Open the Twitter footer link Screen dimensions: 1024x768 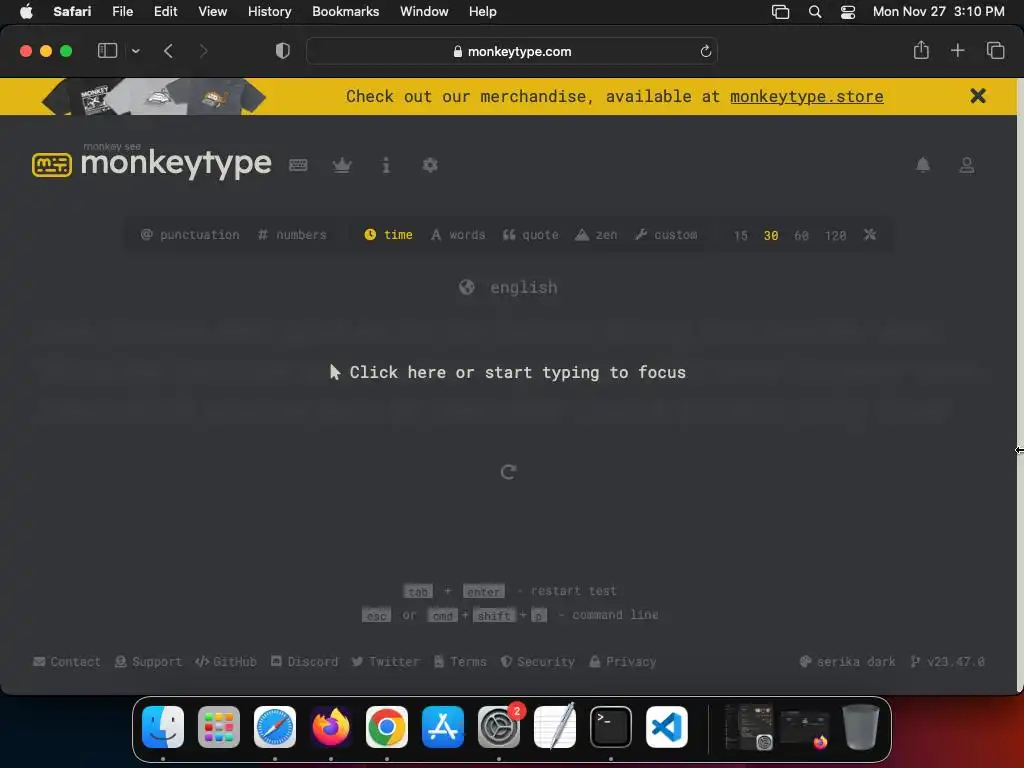click(x=385, y=662)
